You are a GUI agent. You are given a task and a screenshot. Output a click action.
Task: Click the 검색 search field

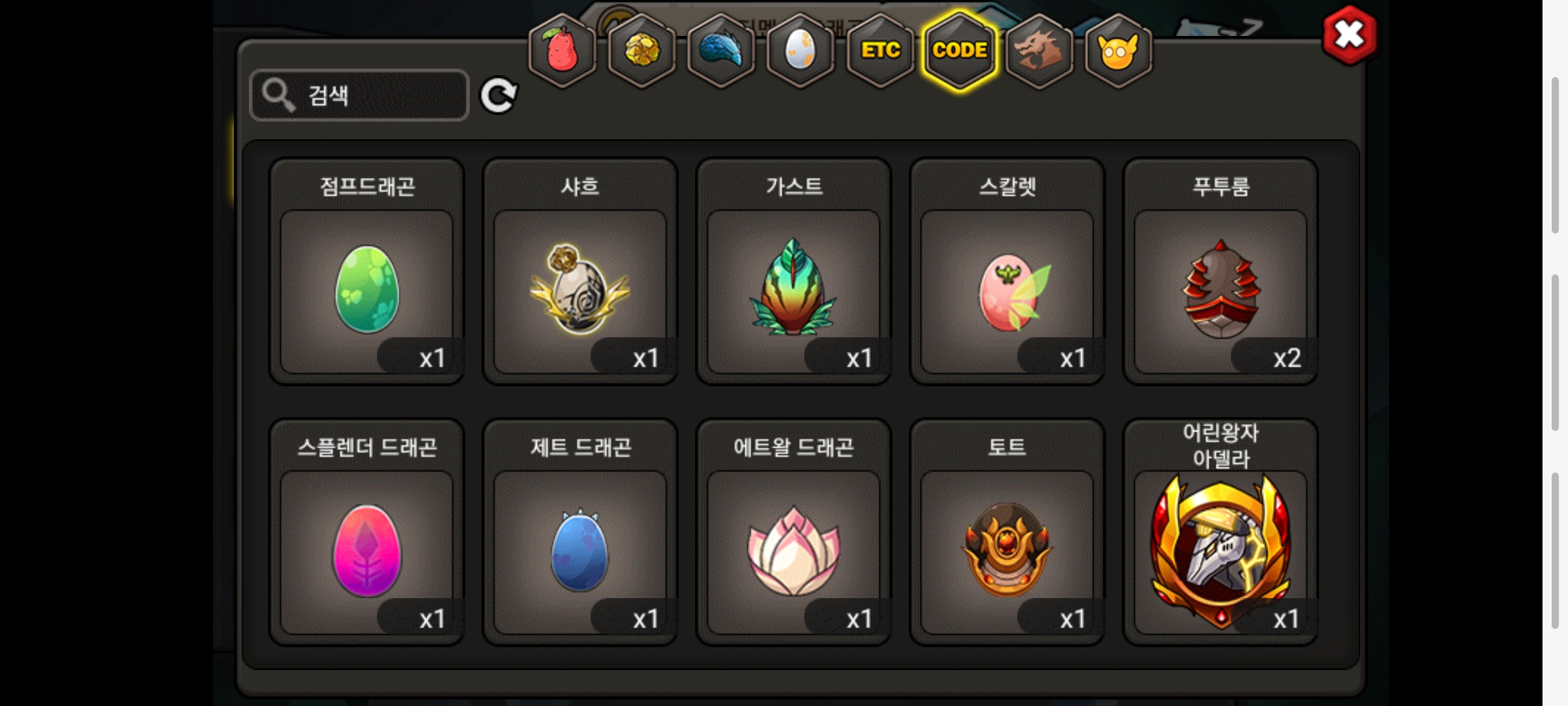(x=359, y=95)
